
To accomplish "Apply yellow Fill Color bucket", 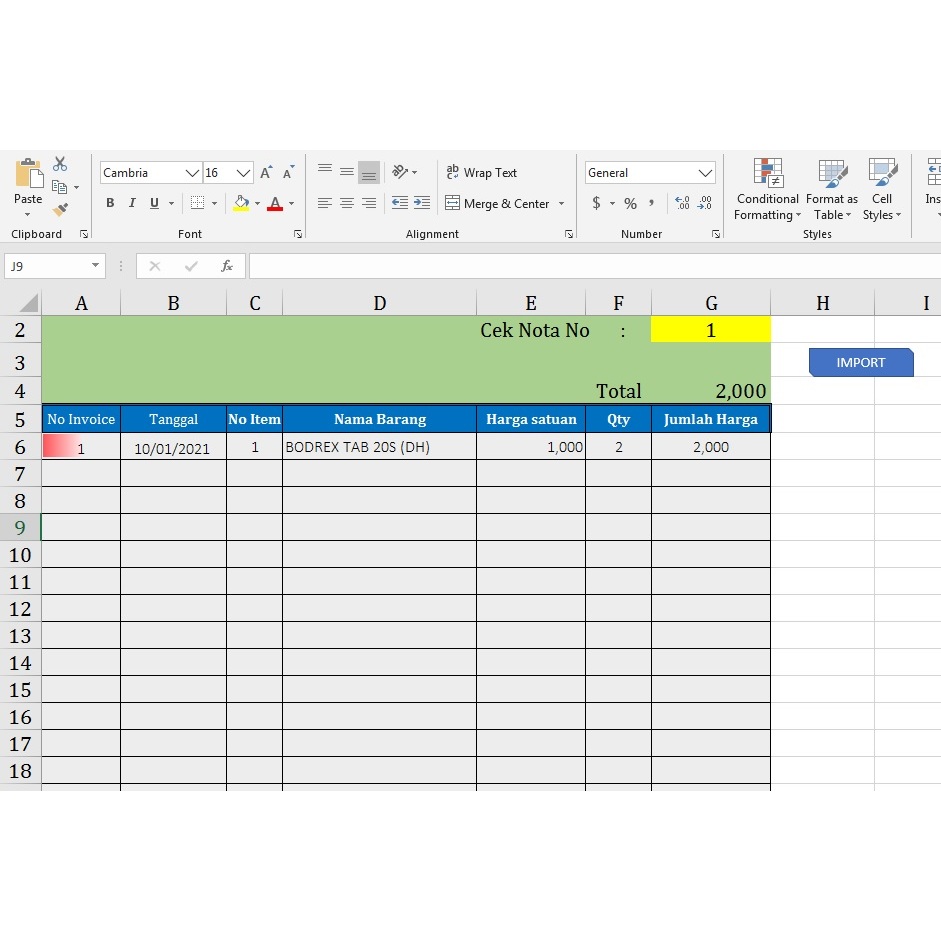I will pyautogui.click(x=241, y=203).
